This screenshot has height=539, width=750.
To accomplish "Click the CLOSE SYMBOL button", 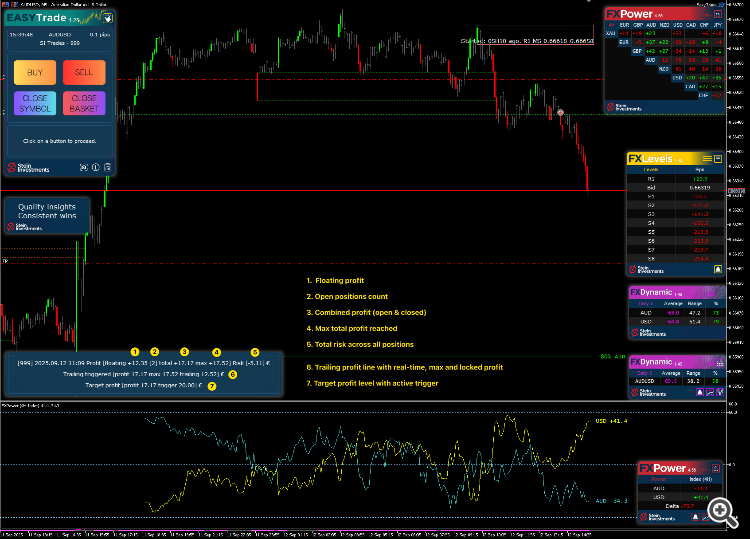I will [35, 103].
